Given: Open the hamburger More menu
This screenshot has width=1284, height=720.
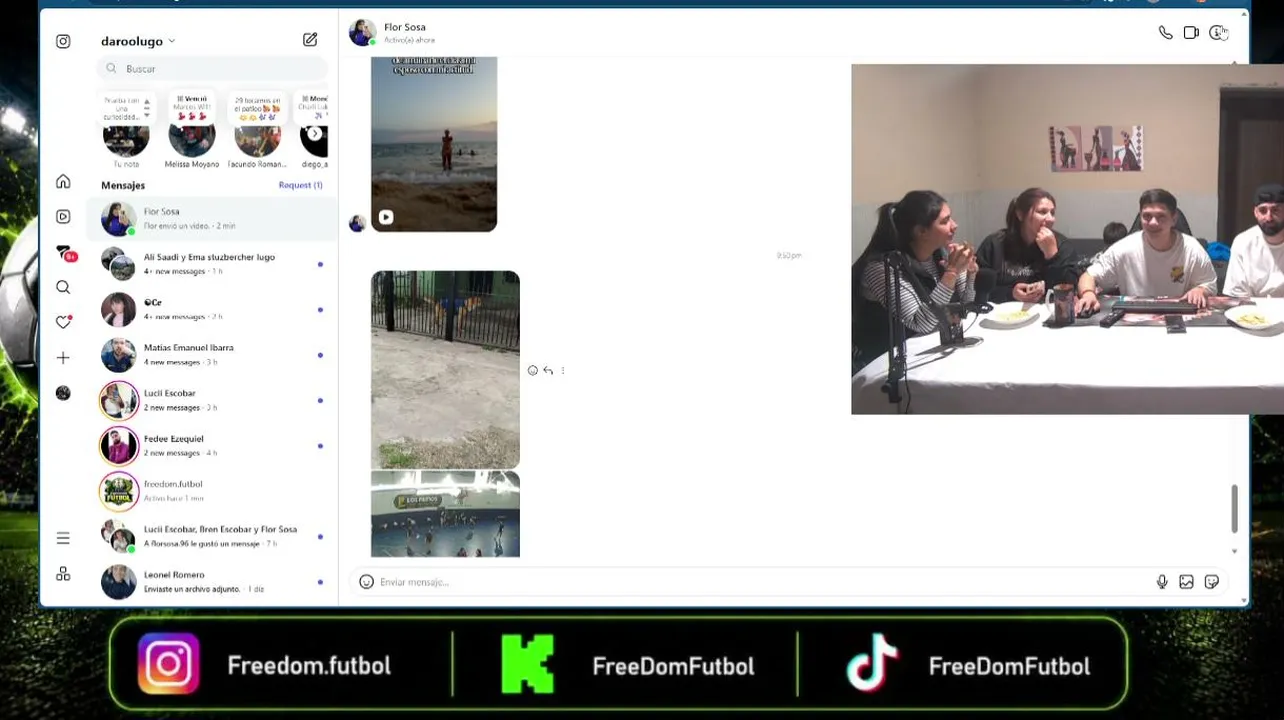Looking at the screenshot, I should click(63, 538).
